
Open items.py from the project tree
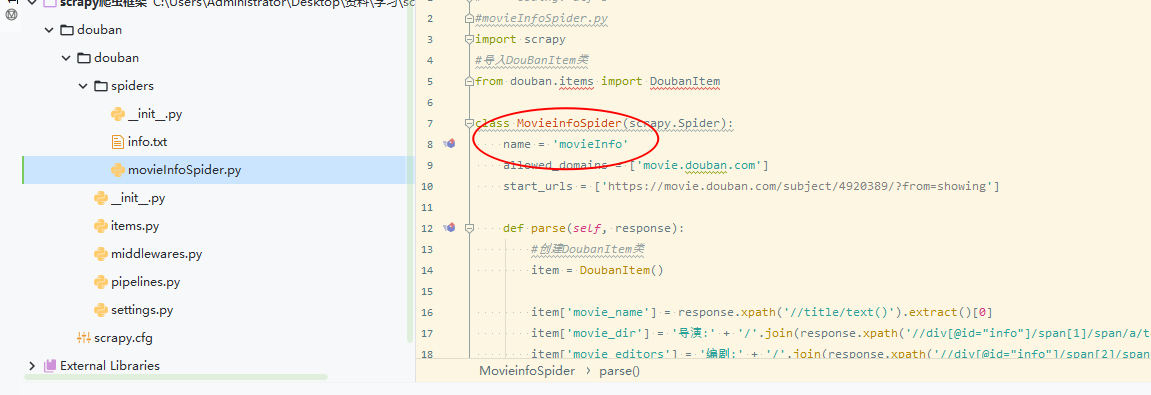click(134, 226)
